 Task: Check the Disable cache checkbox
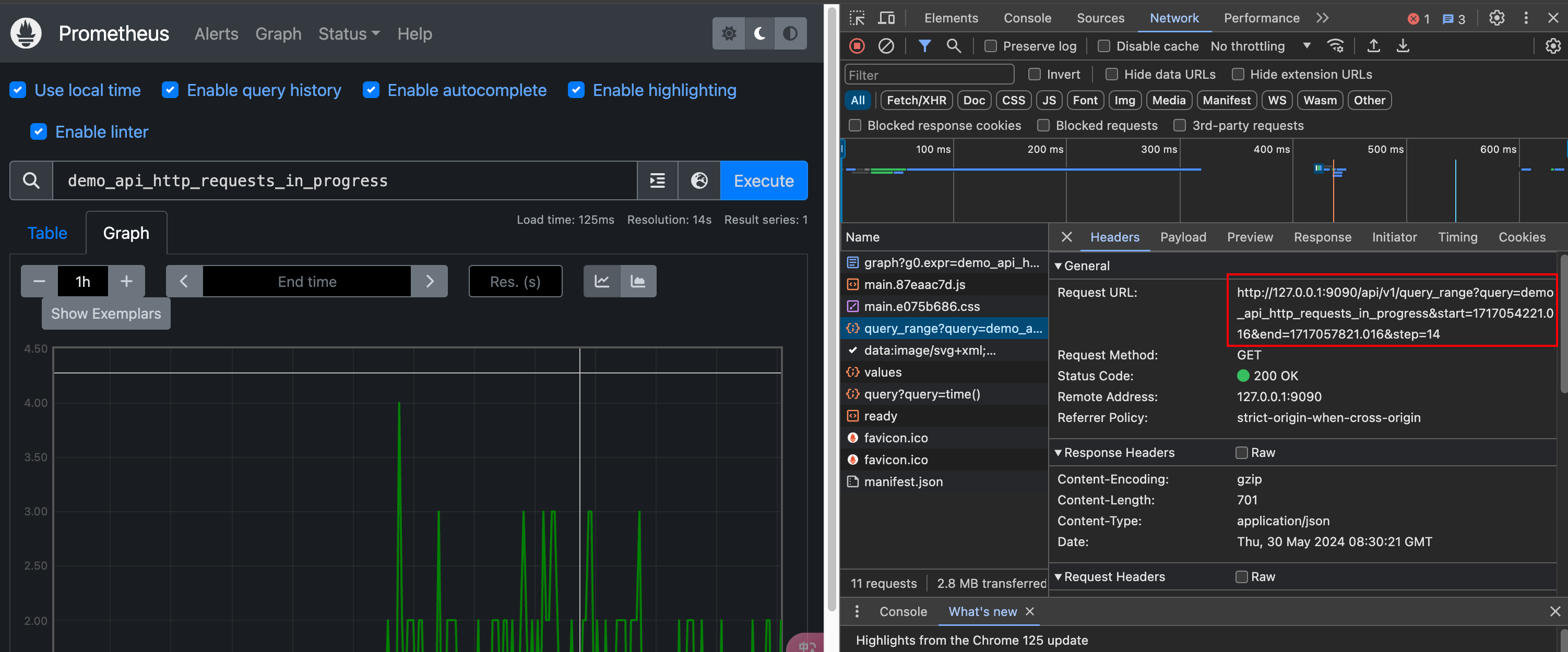click(x=1104, y=46)
